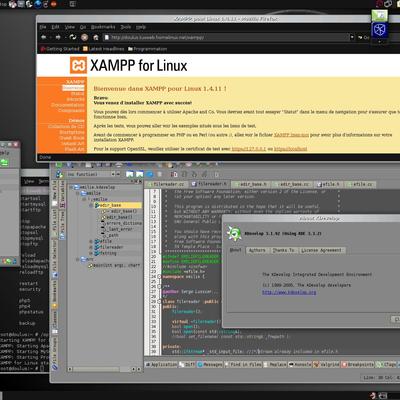Show Diff tab in bottom panel
This screenshot has width=400, height=400.
coord(187,365)
